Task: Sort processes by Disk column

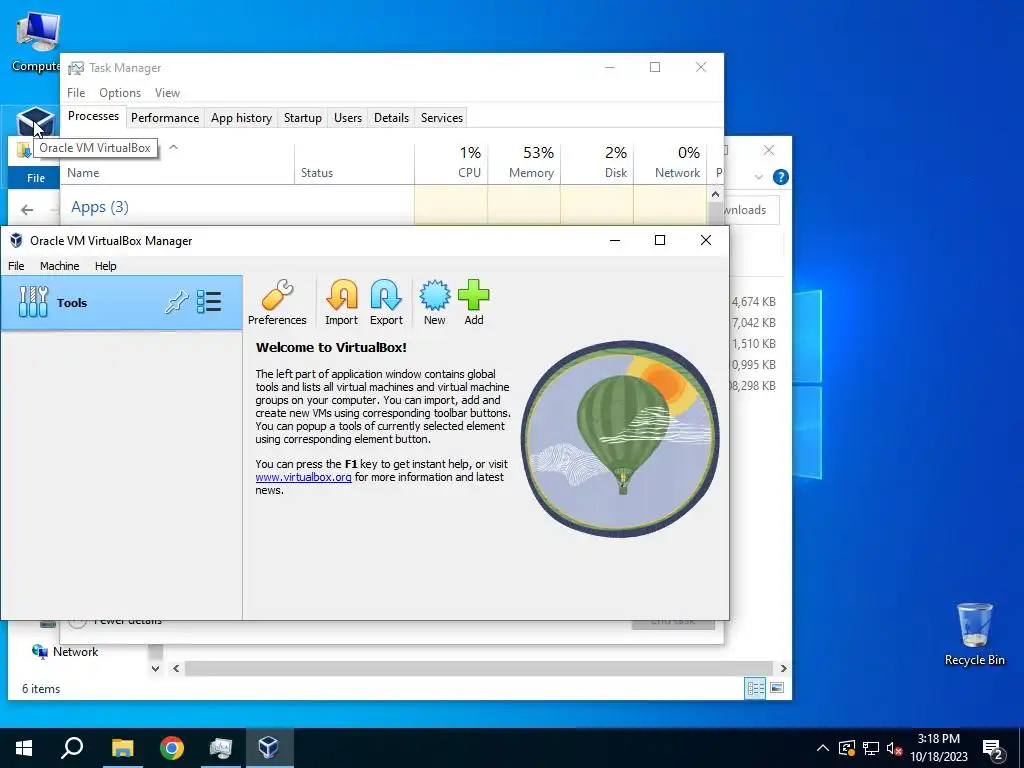Action: [597, 162]
